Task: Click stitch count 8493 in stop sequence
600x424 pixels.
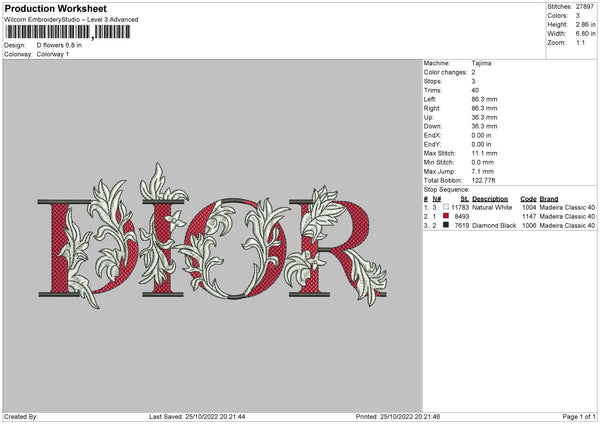Action: [462, 217]
